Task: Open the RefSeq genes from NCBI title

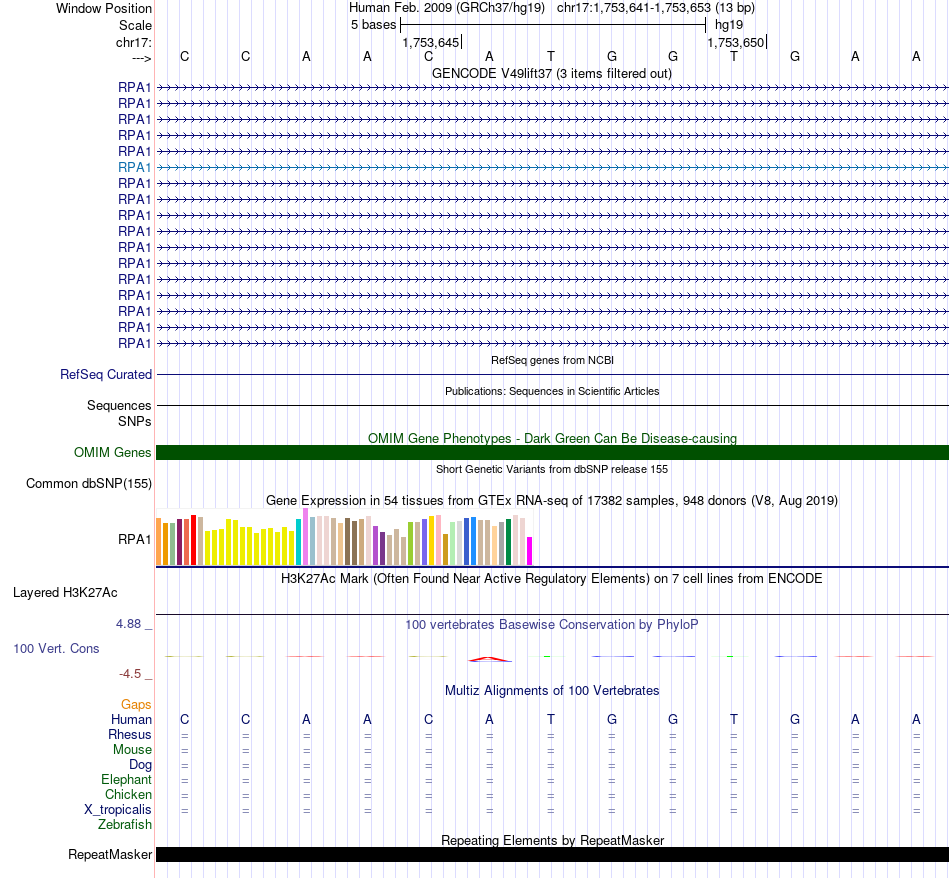Action: point(552,360)
